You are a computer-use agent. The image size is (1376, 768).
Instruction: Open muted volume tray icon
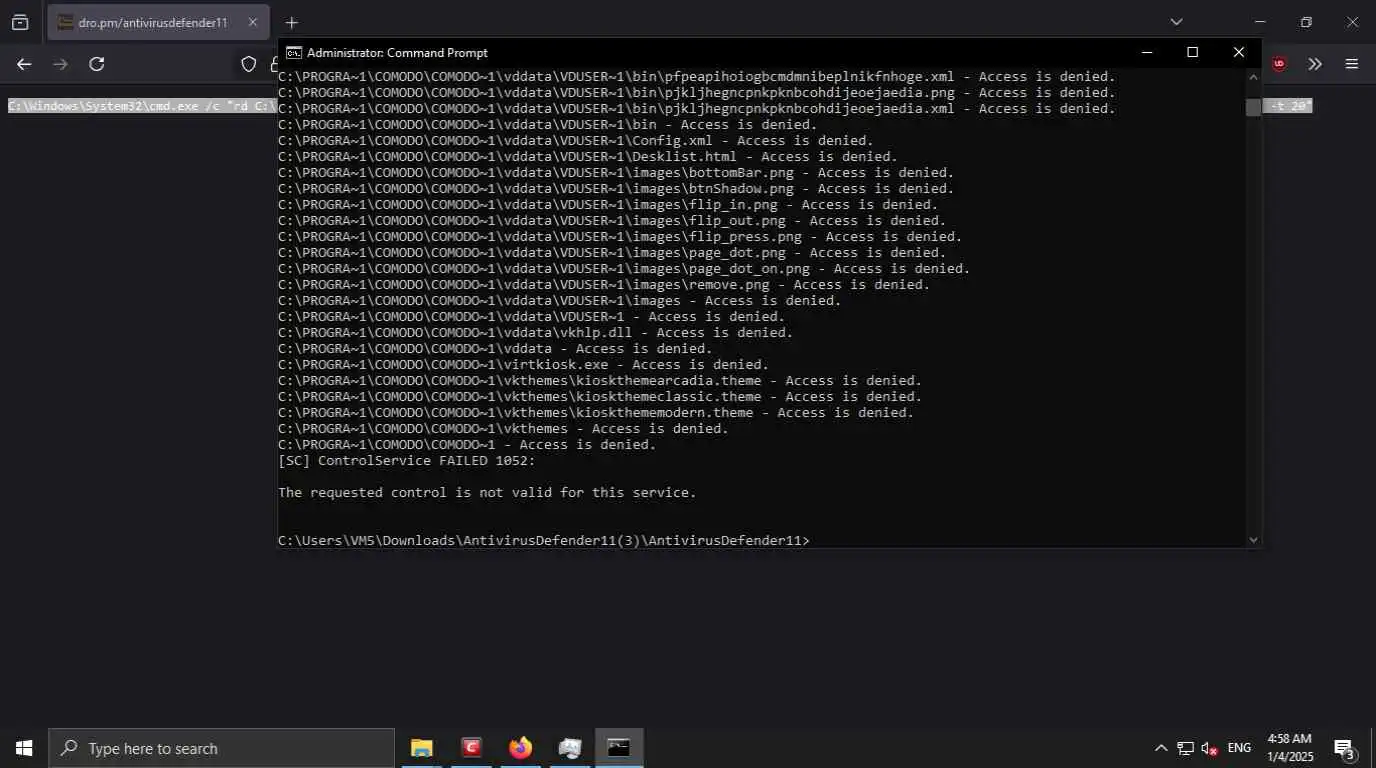[x=1210, y=748]
